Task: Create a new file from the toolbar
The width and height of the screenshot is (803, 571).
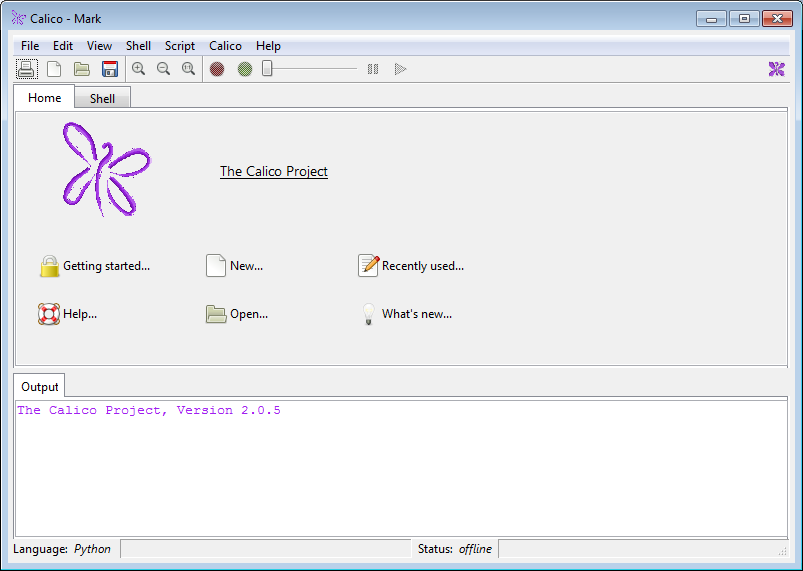Action: 54,69
